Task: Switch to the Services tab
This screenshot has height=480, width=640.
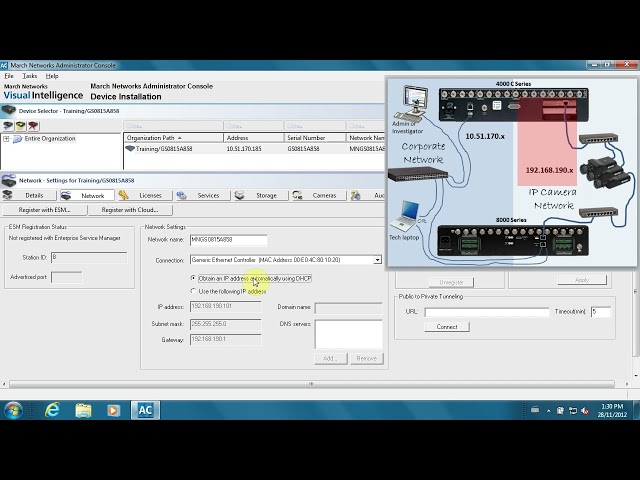Action: coord(203,196)
